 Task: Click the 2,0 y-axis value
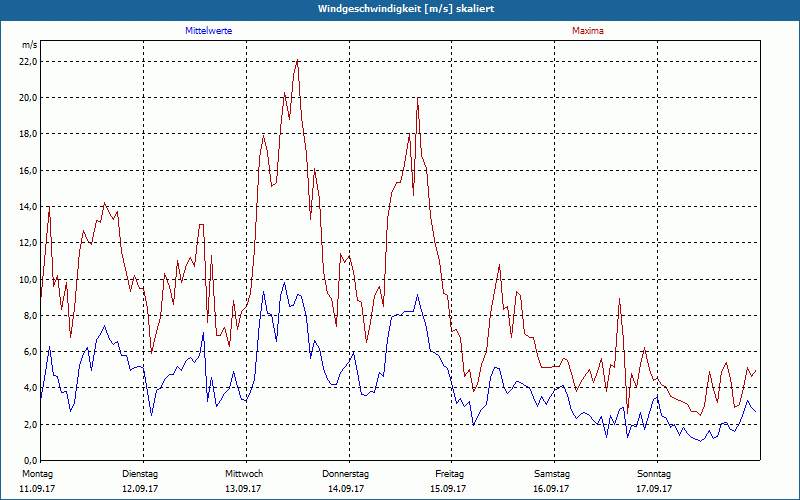tap(31, 424)
